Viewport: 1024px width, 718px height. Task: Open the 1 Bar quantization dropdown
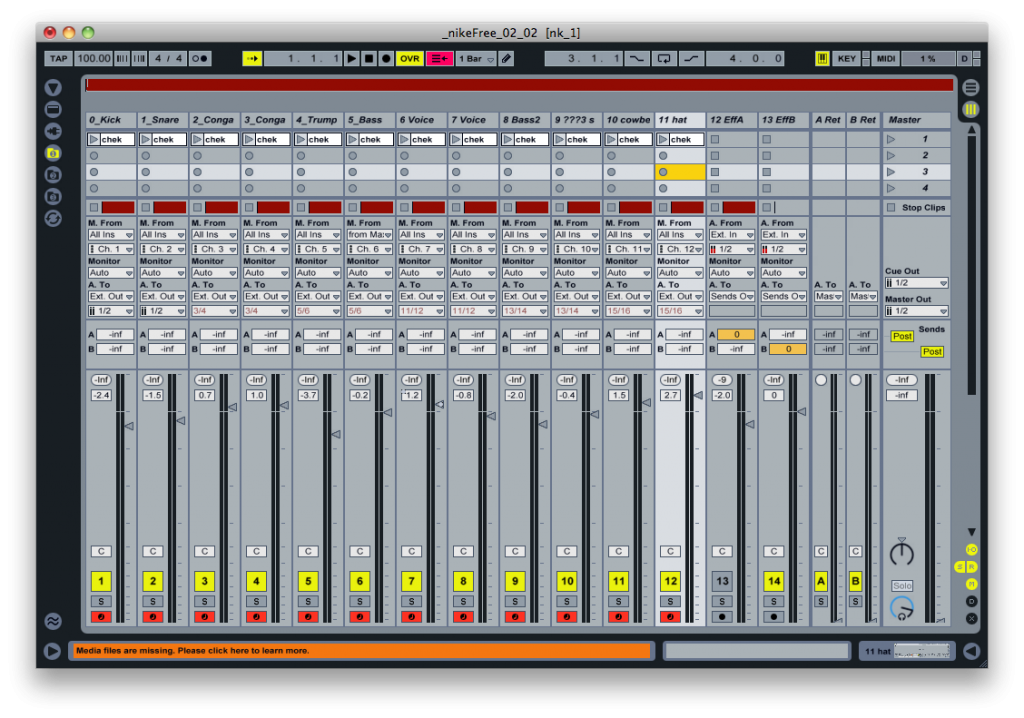[470, 59]
